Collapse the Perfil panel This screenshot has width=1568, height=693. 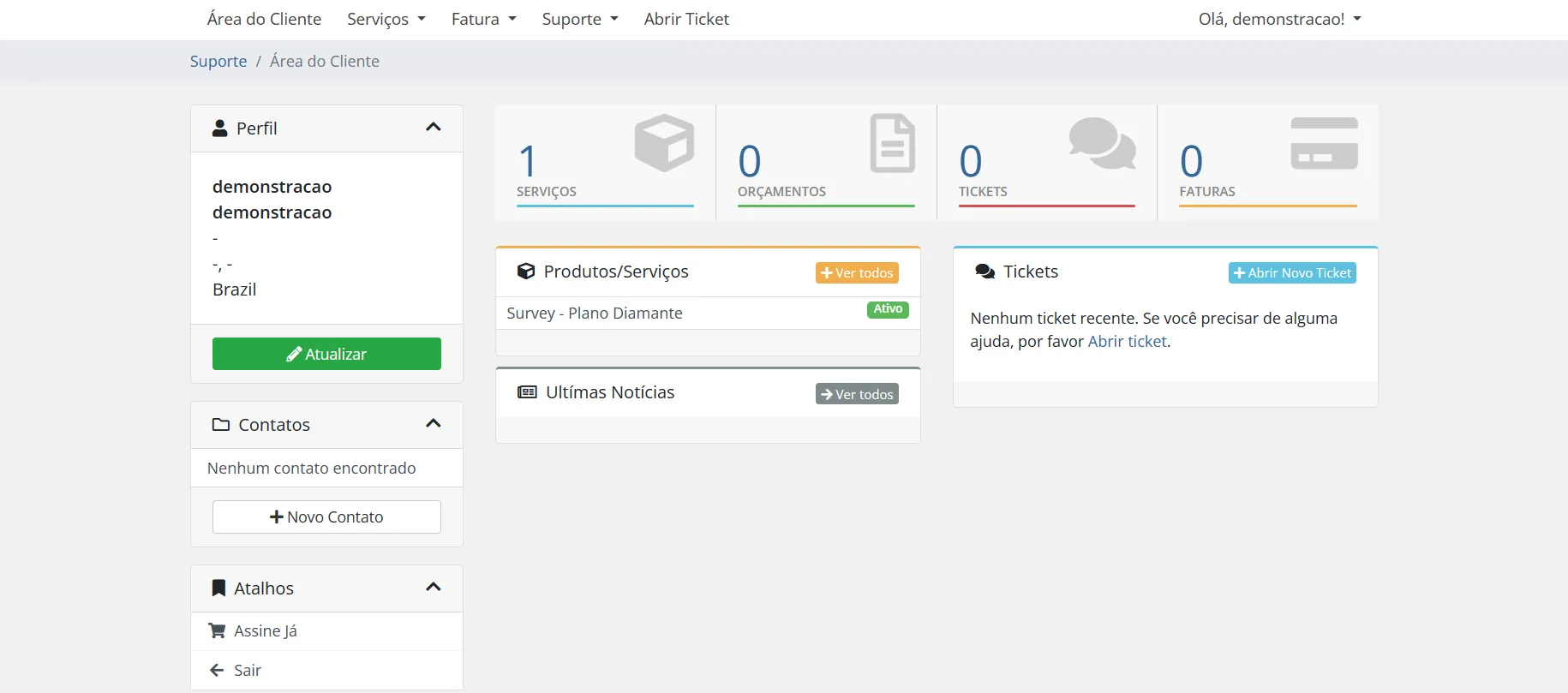434,128
